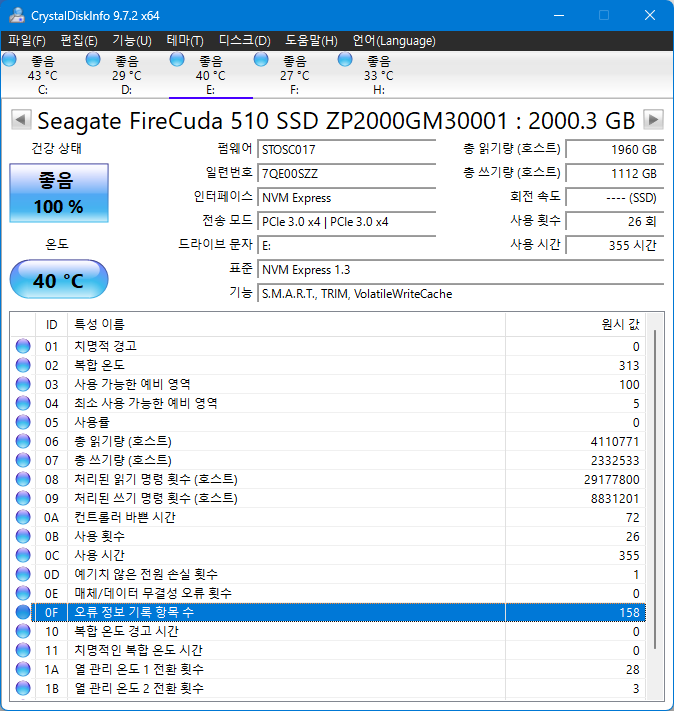Click status icon of row 0C 사용 시간
Viewport: 674px width, 711px height.
coord(23,555)
